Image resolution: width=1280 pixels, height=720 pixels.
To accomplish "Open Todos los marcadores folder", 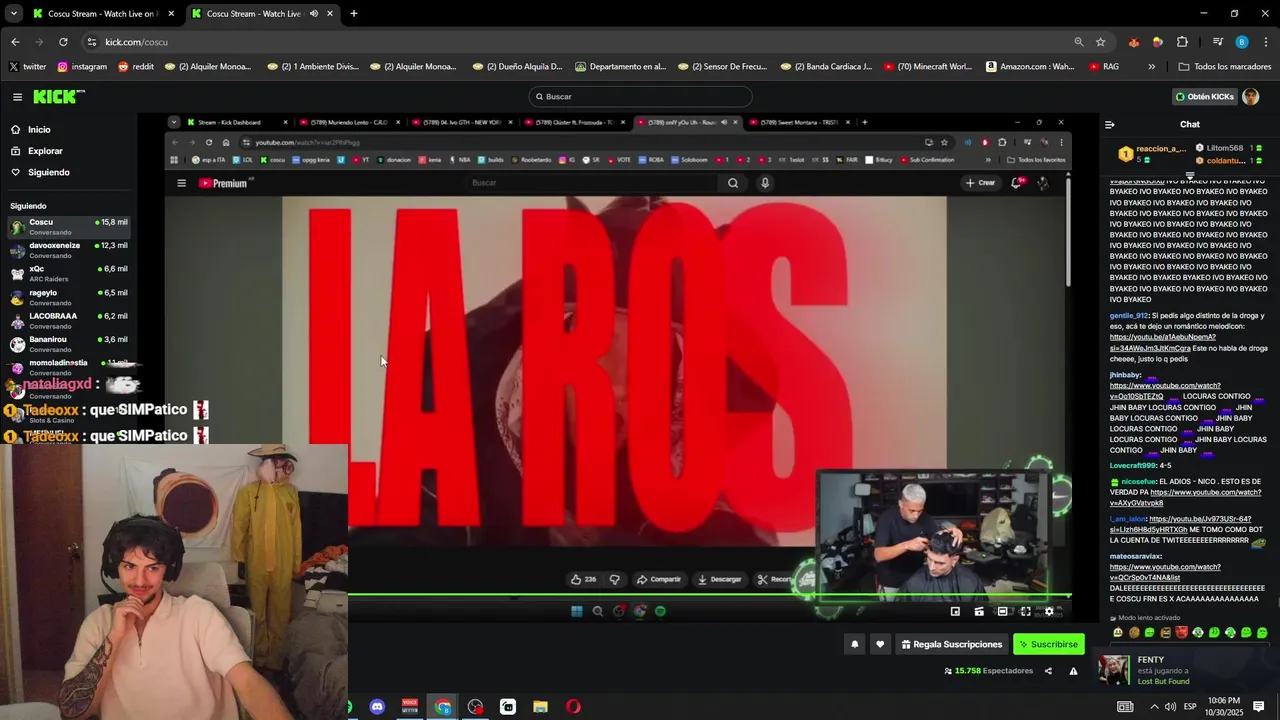I will tap(1225, 67).
